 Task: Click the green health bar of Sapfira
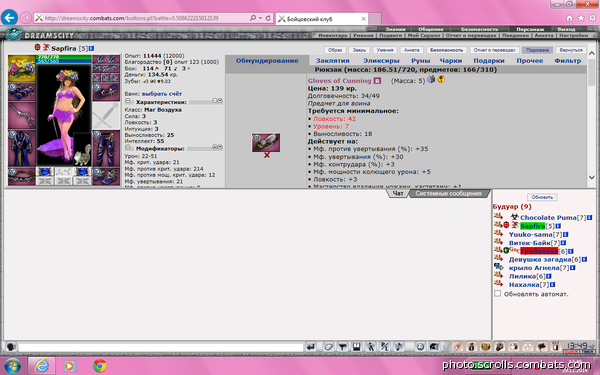click(64, 57)
